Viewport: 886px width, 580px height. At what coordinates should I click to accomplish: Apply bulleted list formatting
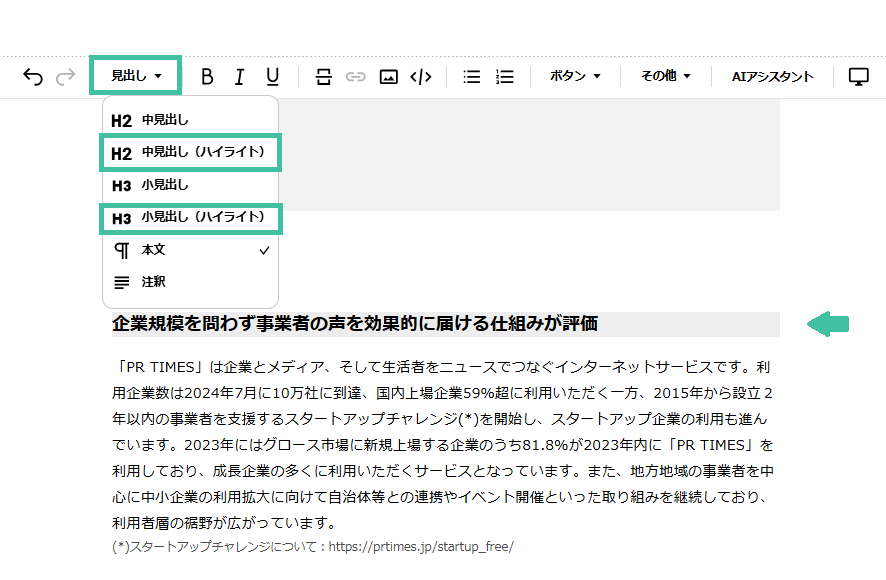point(472,77)
